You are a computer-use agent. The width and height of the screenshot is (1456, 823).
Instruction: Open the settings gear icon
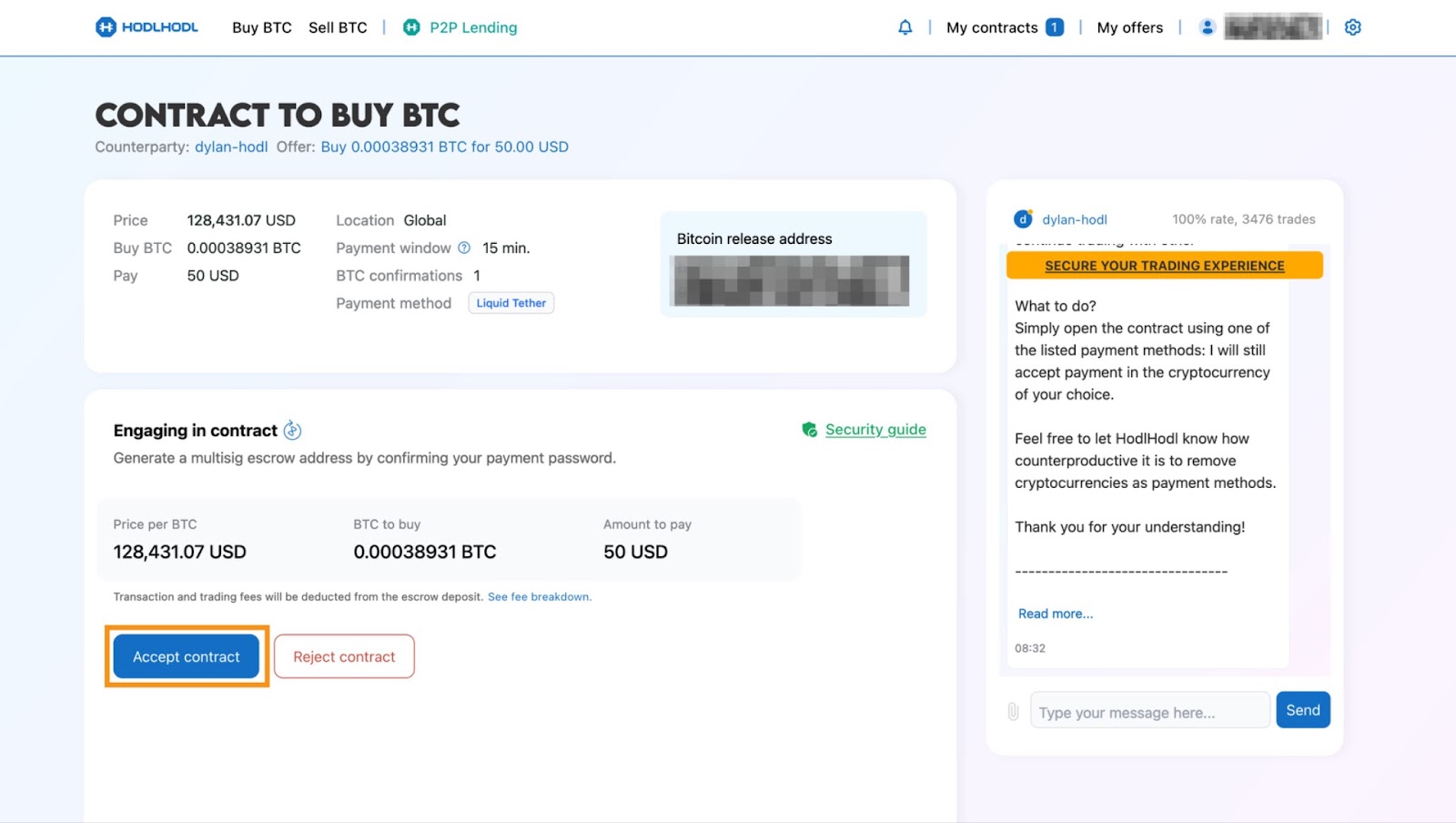(1352, 27)
